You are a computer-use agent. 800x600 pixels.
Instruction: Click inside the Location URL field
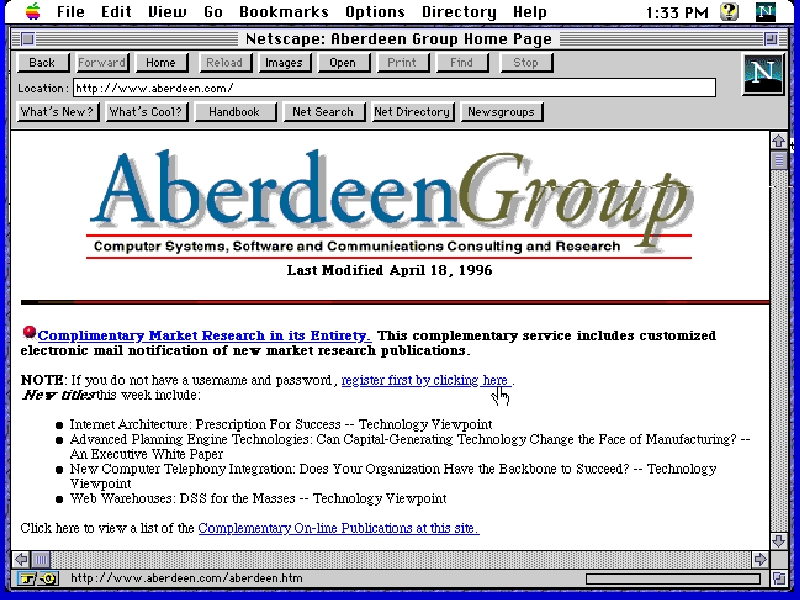394,88
